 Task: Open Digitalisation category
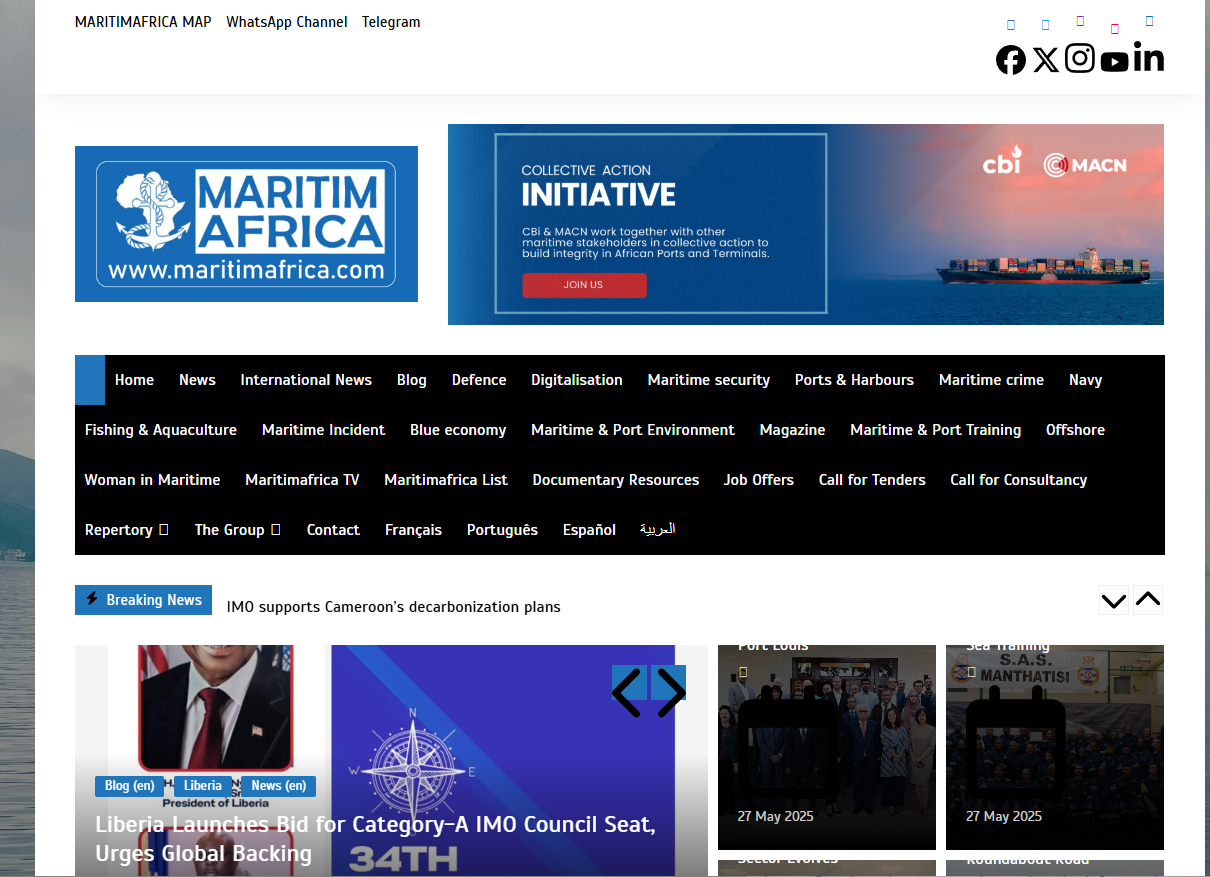point(577,380)
